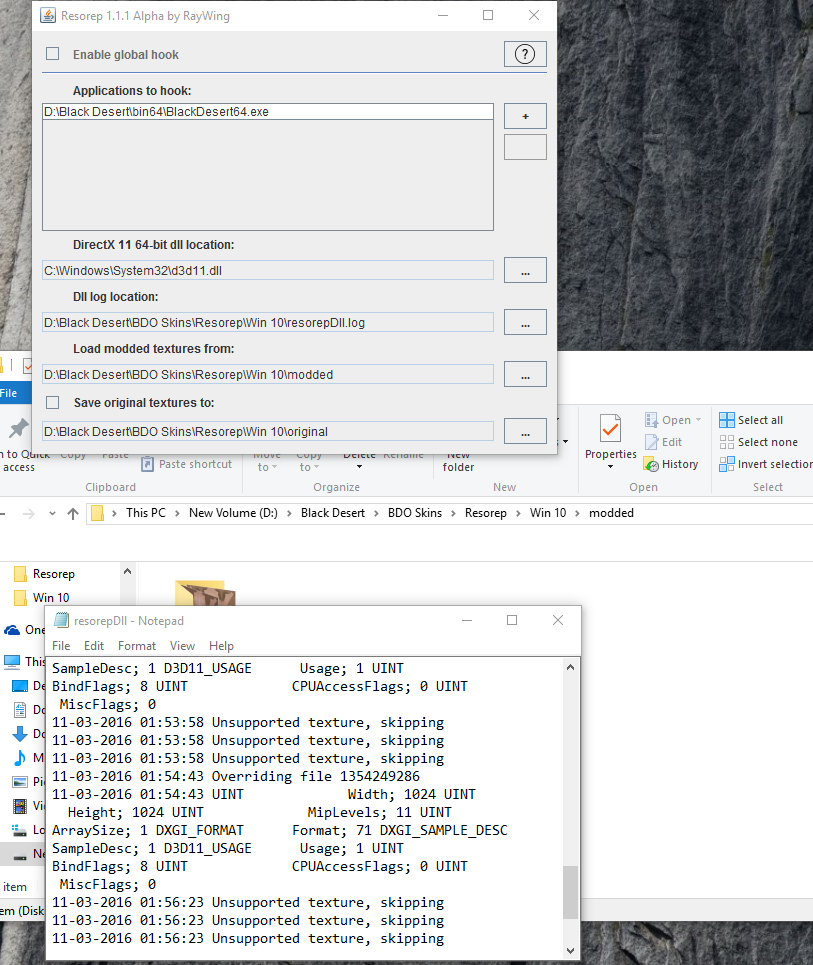Open the Format menu in Notepad
This screenshot has width=813, height=965.
(x=137, y=646)
